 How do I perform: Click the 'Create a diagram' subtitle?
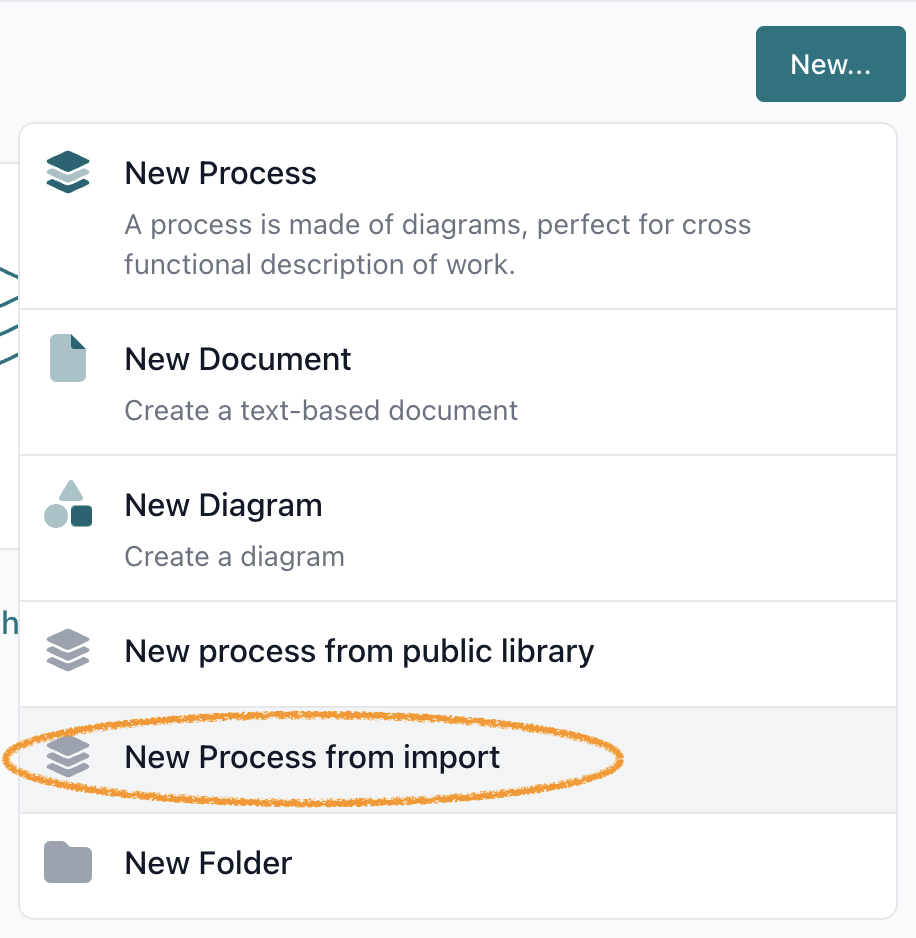(235, 557)
